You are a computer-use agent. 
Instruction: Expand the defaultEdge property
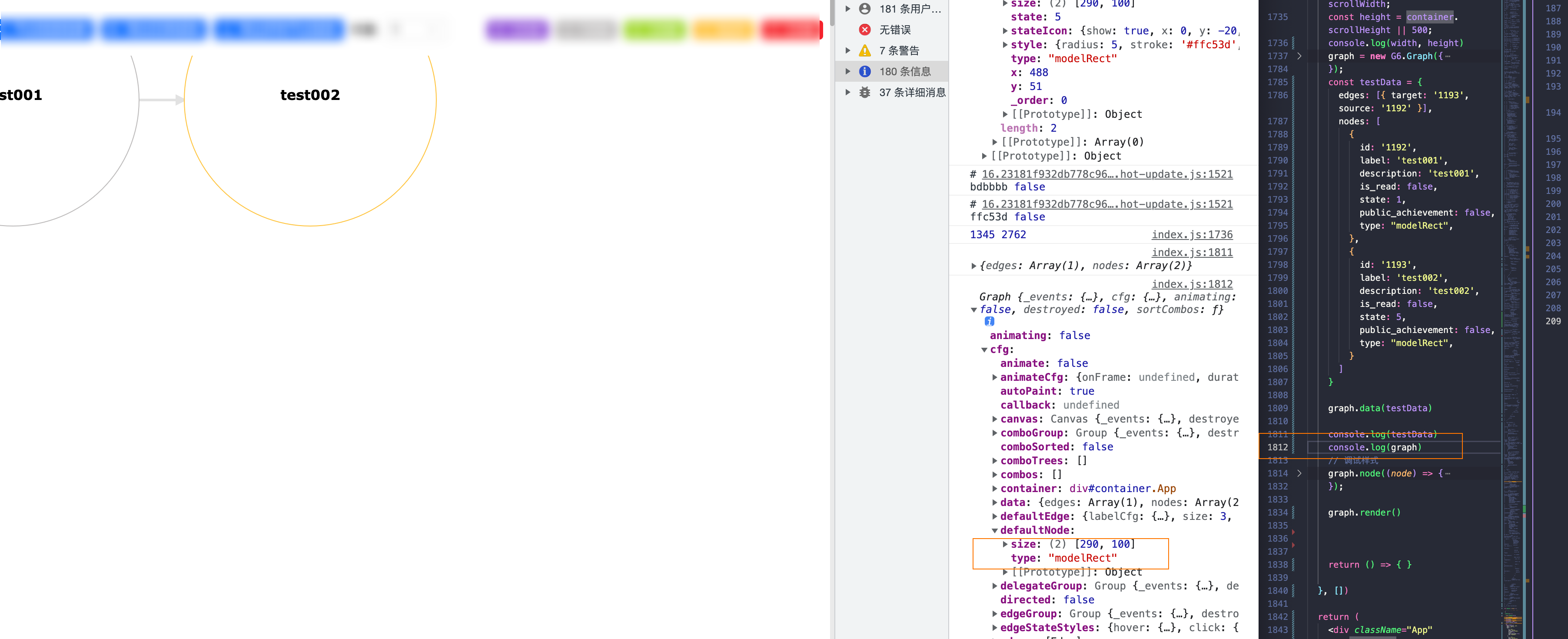click(995, 516)
